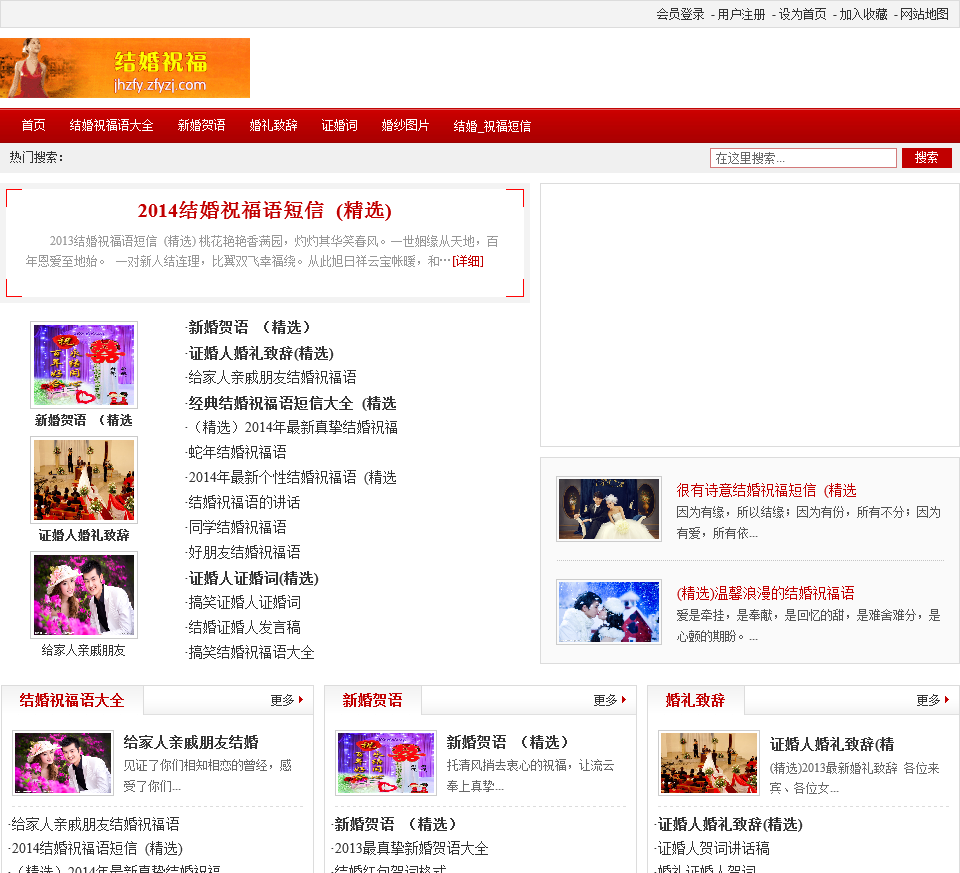The width and height of the screenshot is (960, 873).
Task: Open 证婚词 navigation item
Action: pos(339,126)
